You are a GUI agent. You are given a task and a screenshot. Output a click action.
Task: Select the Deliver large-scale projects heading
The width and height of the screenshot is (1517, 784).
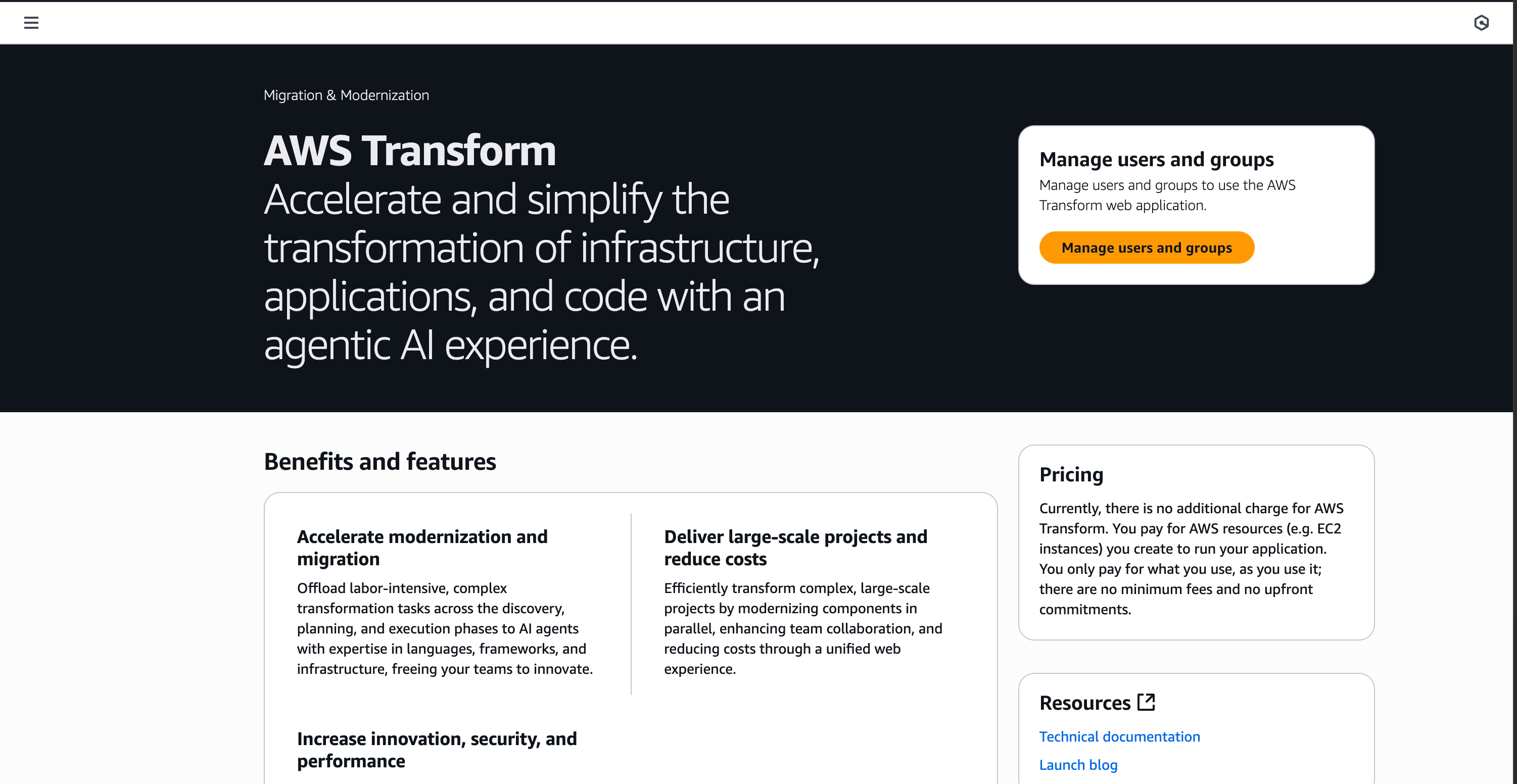tap(795, 548)
